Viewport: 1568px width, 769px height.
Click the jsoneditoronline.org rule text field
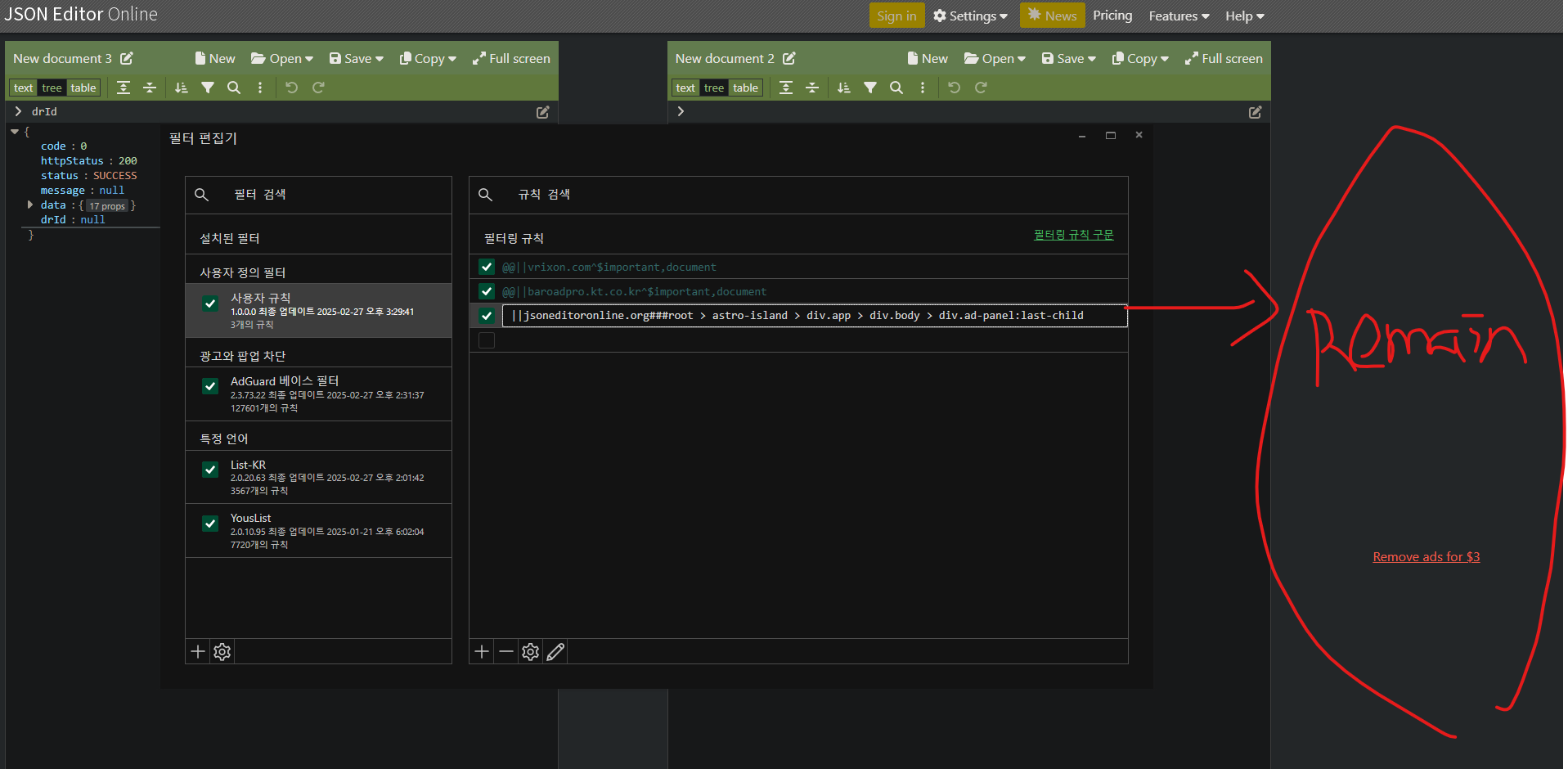pyautogui.click(x=815, y=316)
